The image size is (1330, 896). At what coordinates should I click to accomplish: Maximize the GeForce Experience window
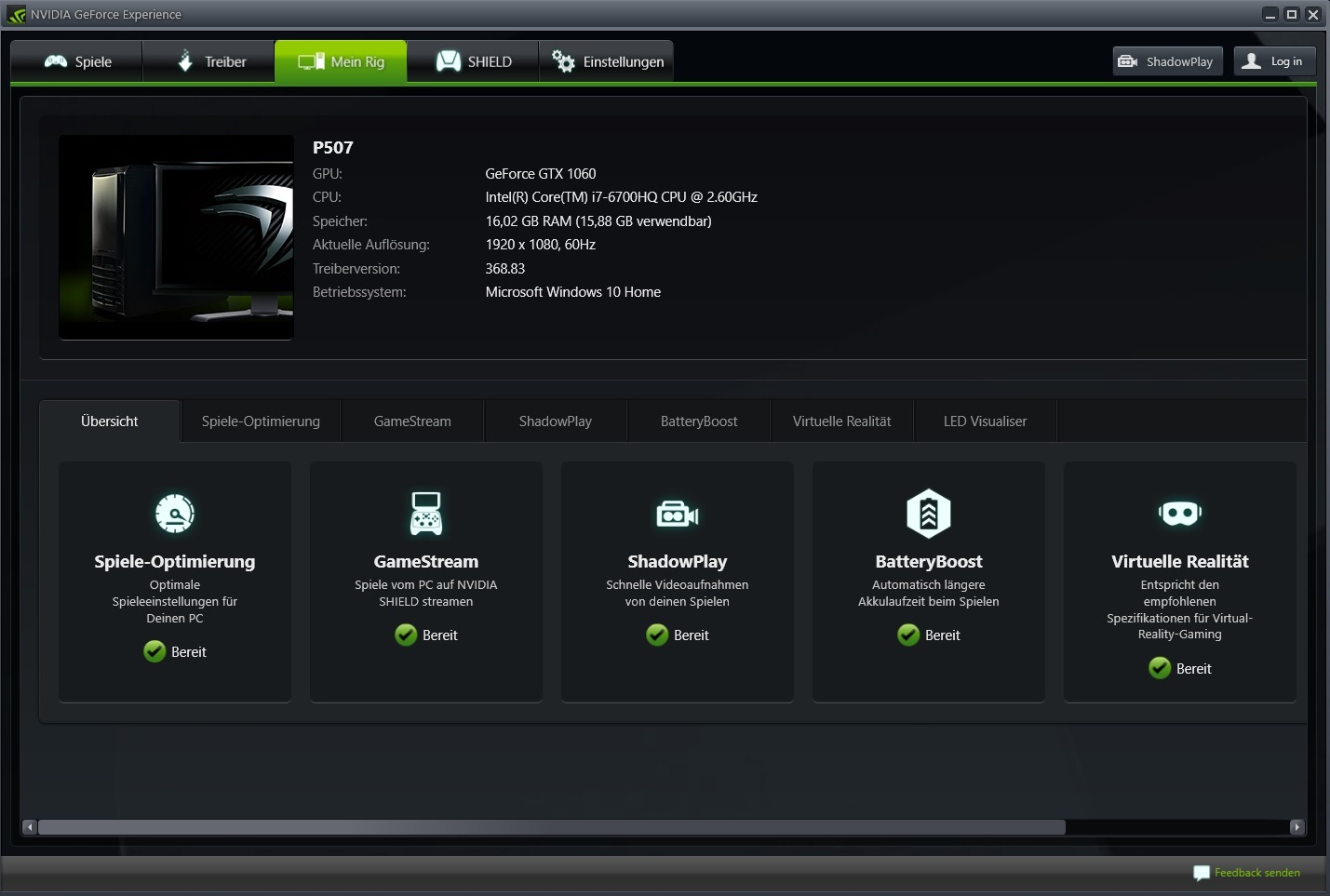click(x=1292, y=14)
